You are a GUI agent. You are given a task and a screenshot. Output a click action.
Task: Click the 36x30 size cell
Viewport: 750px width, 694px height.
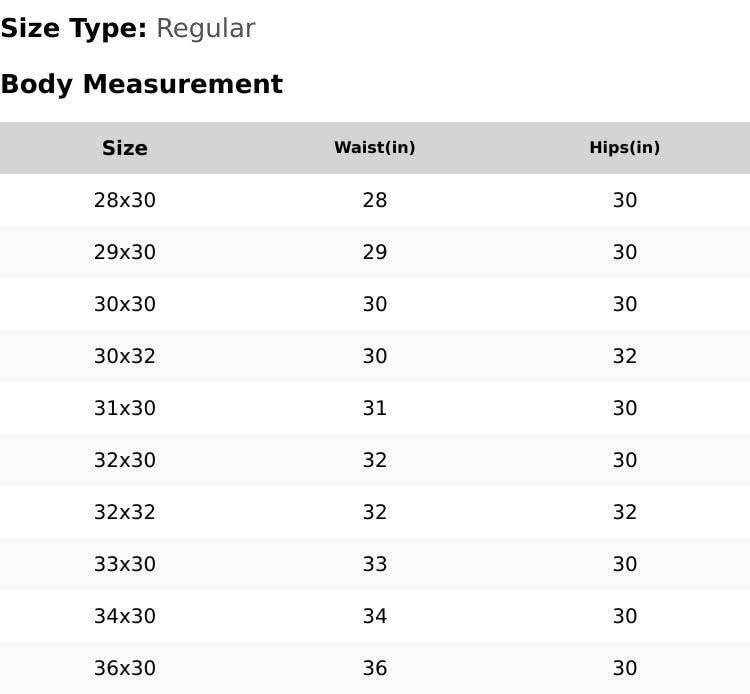pyautogui.click(x=125, y=668)
